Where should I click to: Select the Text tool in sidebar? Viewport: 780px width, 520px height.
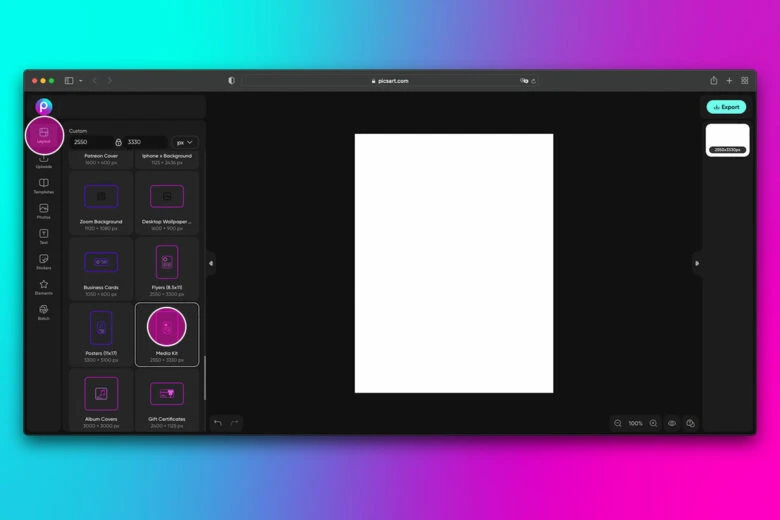(x=43, y=236)
